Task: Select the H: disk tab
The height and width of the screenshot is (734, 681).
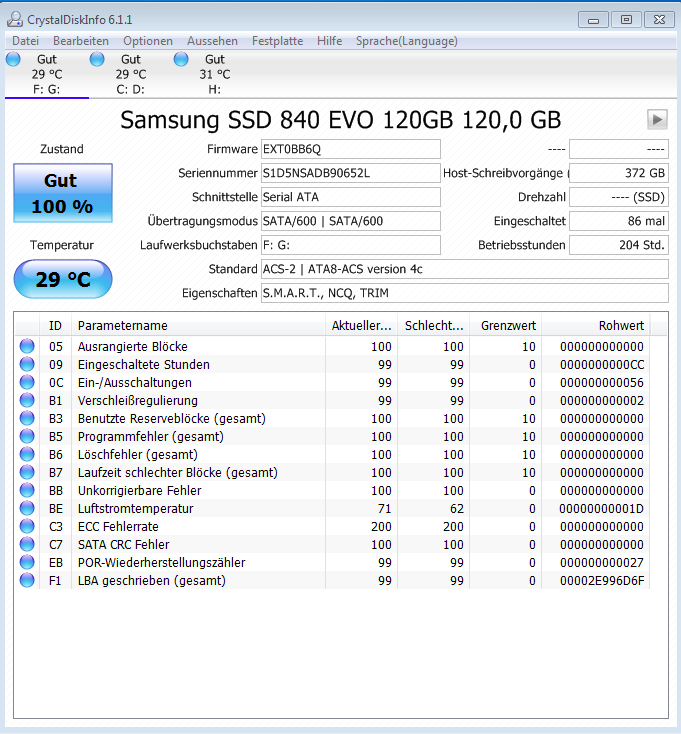Action: click(x=215, y=74)
